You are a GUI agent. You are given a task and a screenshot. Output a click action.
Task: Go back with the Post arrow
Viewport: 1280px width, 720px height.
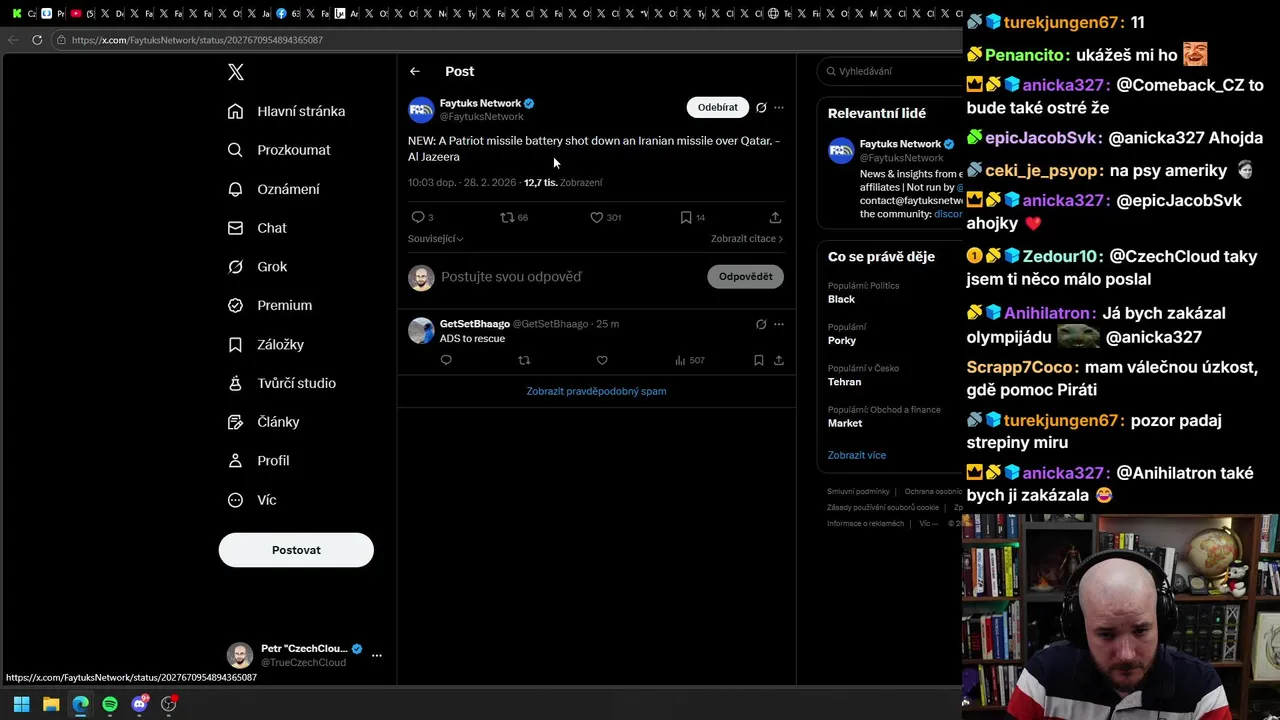click(414, 71)
